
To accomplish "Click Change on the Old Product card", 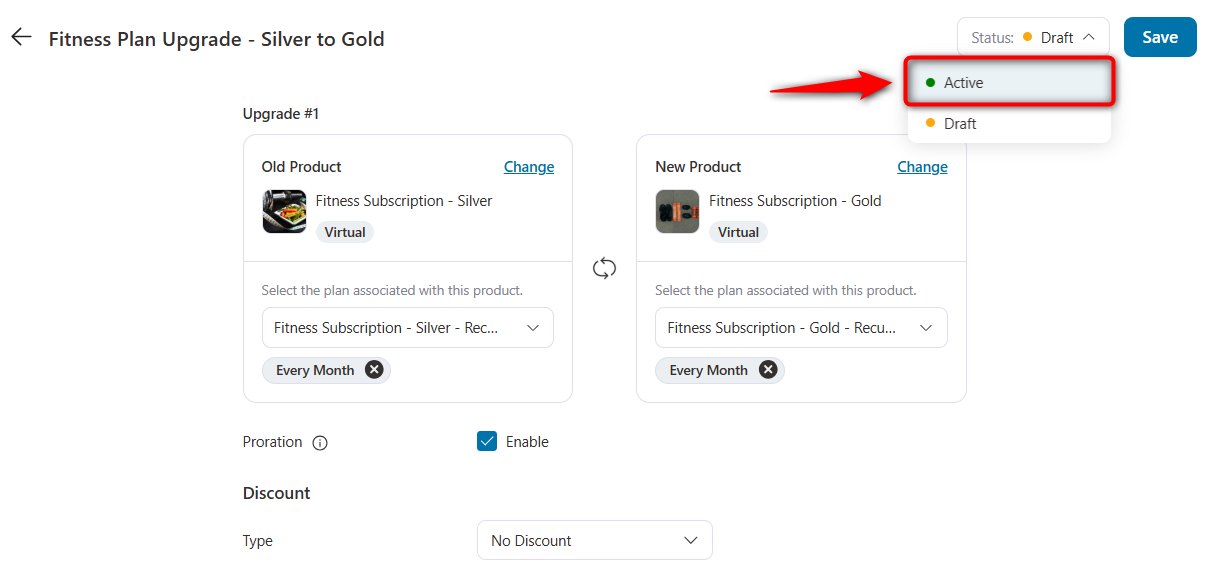I will tap(528, 166).
